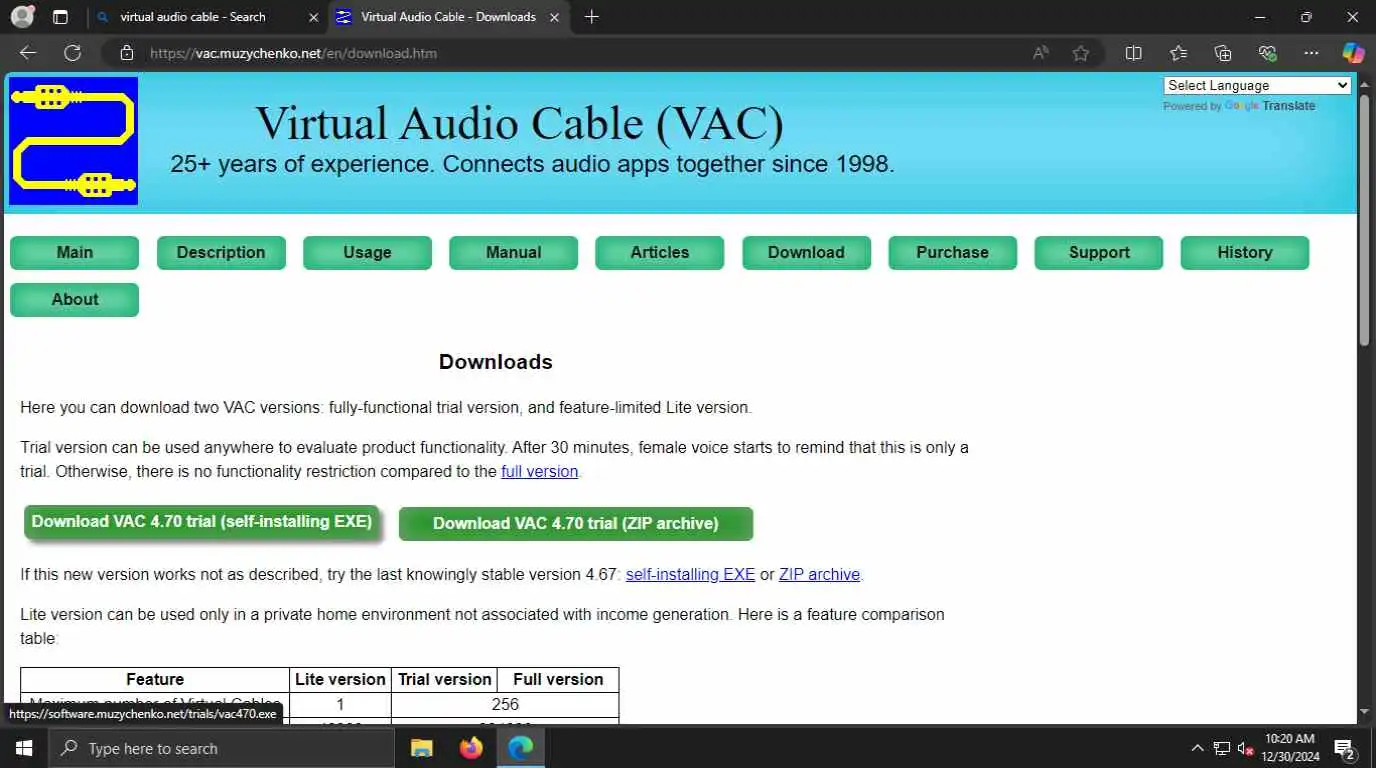
Task: Download VAC 4.70 trial self-installing EXE
Action: 202,522
